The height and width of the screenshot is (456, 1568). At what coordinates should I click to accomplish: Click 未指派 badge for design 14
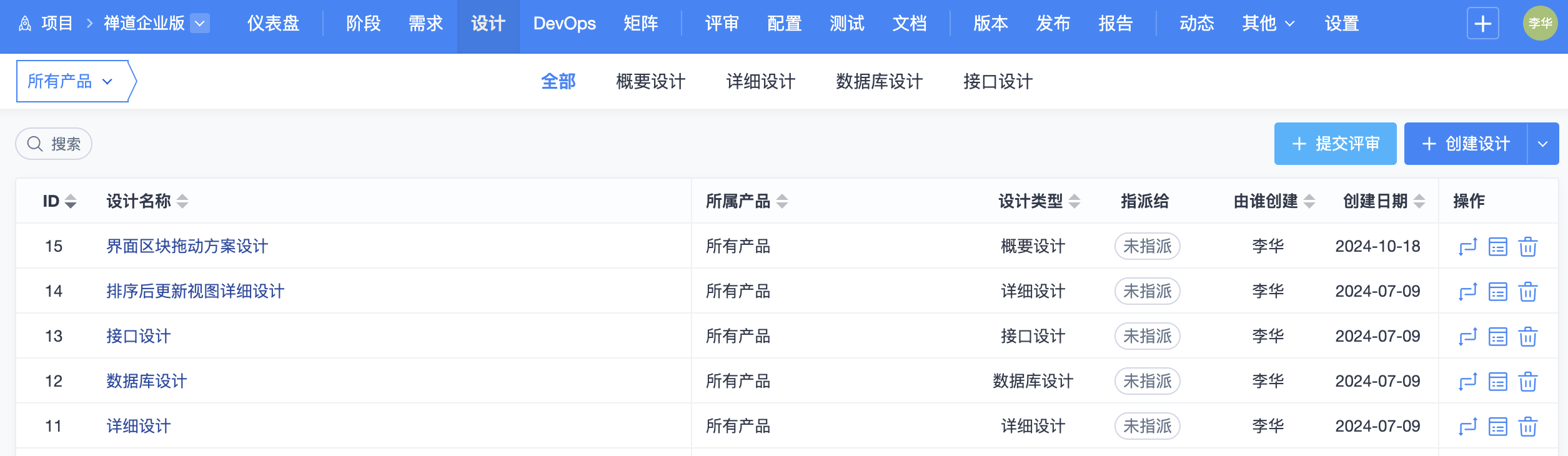point(1147,291)
